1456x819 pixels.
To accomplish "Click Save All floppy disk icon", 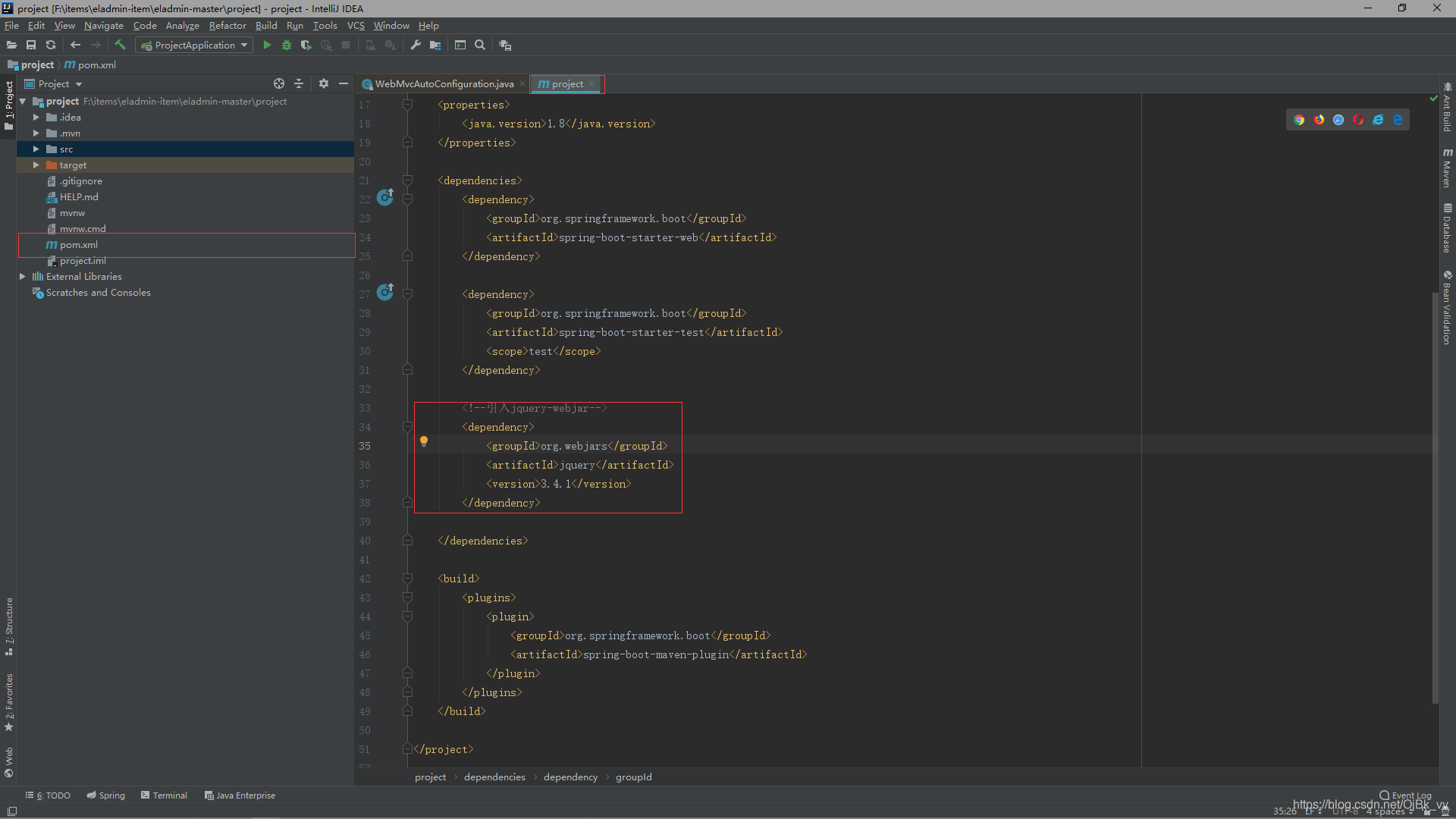I will [31, 45].
